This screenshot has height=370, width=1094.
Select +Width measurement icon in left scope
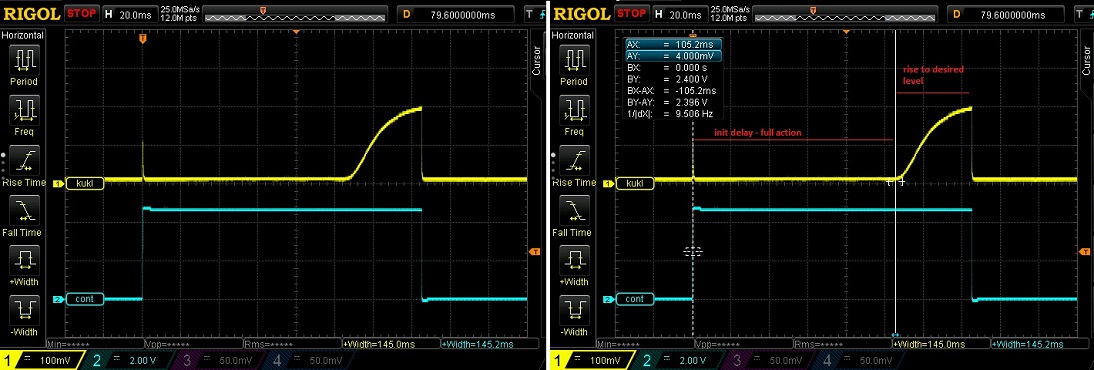click(x=24, y=260)
